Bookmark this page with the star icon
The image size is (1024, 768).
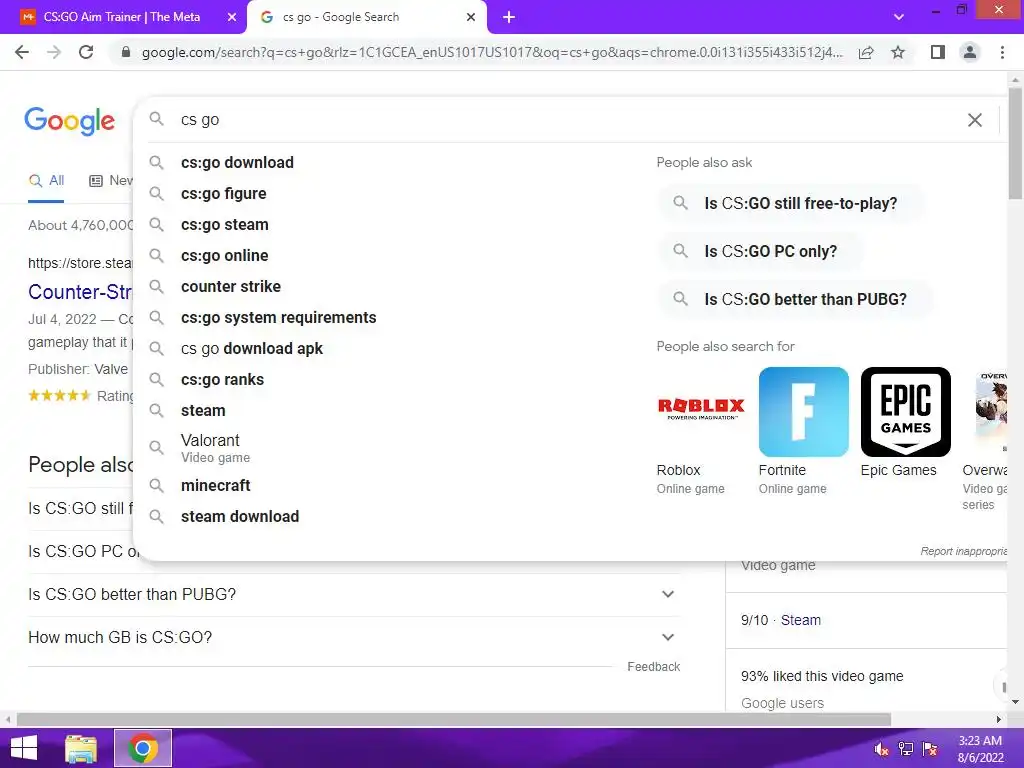[898, 52]
